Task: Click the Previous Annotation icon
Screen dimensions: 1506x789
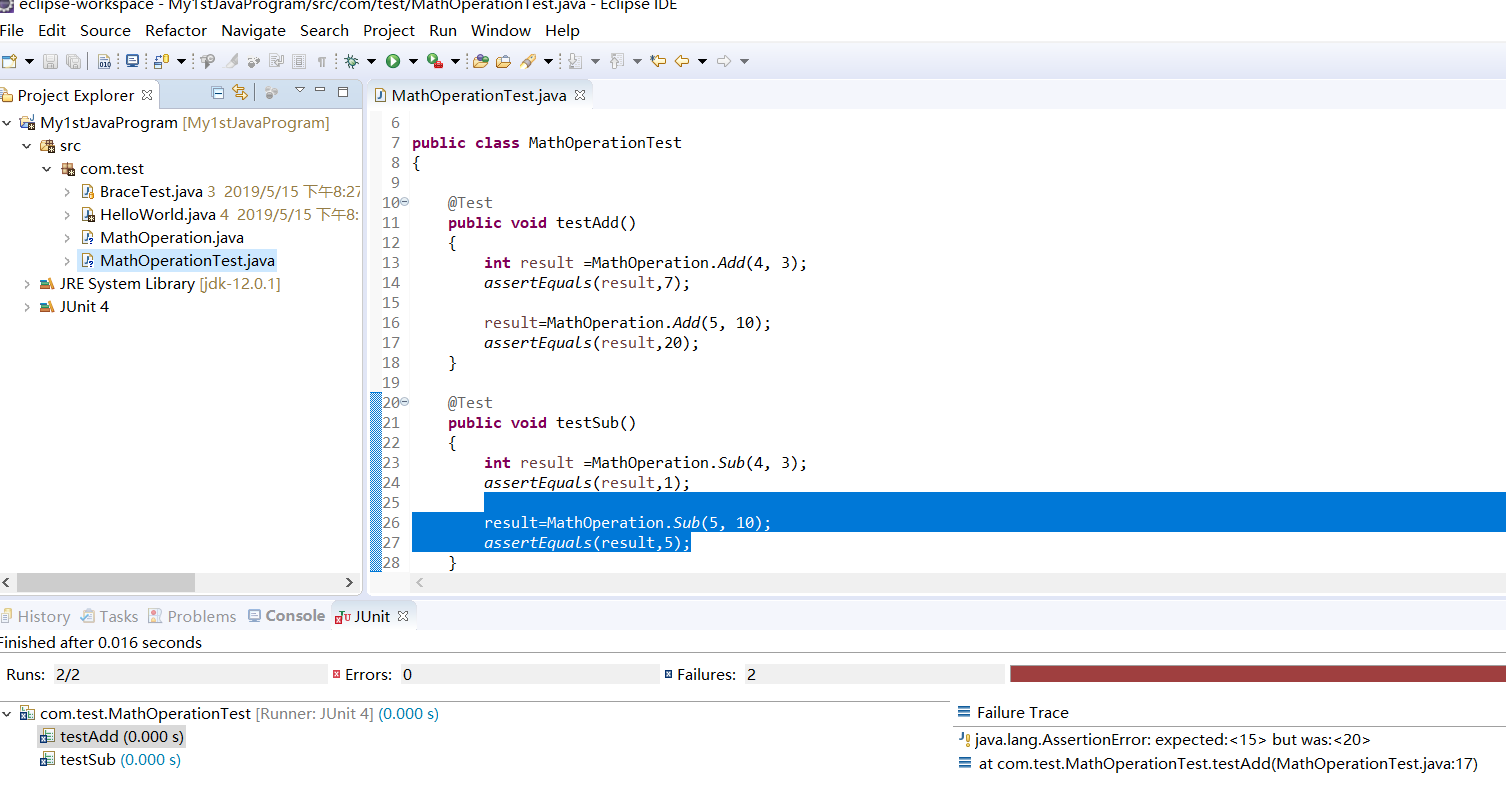Action: coord(617,61)
